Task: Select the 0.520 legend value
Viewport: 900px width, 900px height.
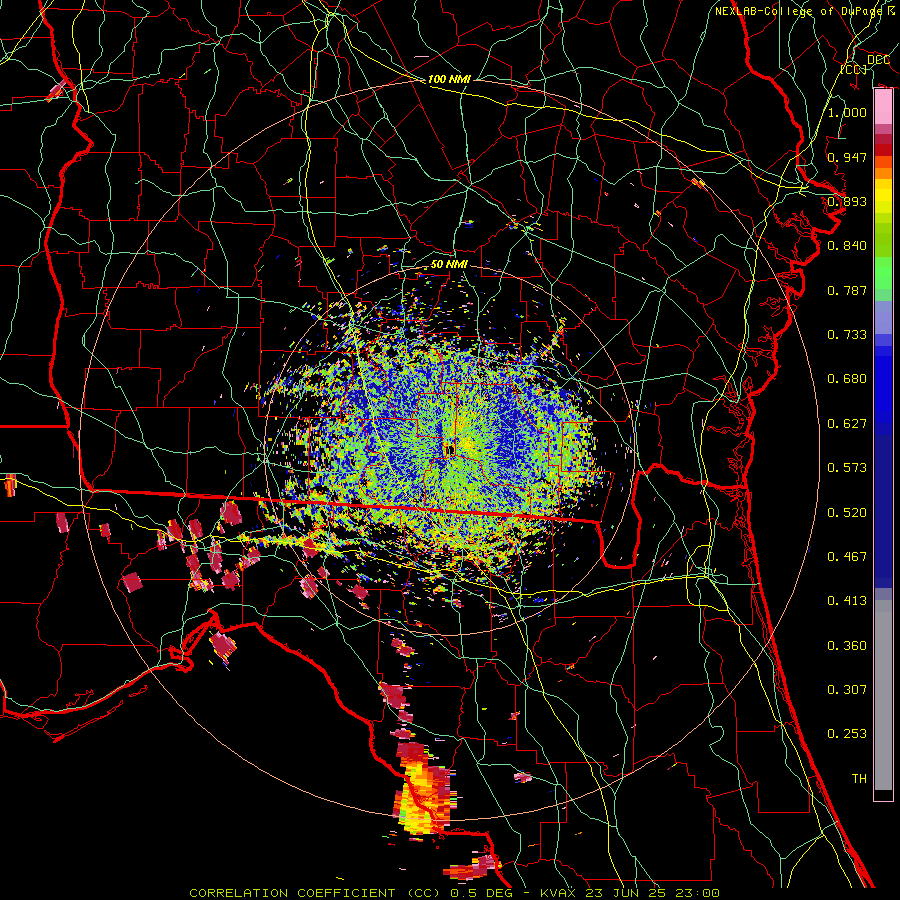Action: [847, 513]
